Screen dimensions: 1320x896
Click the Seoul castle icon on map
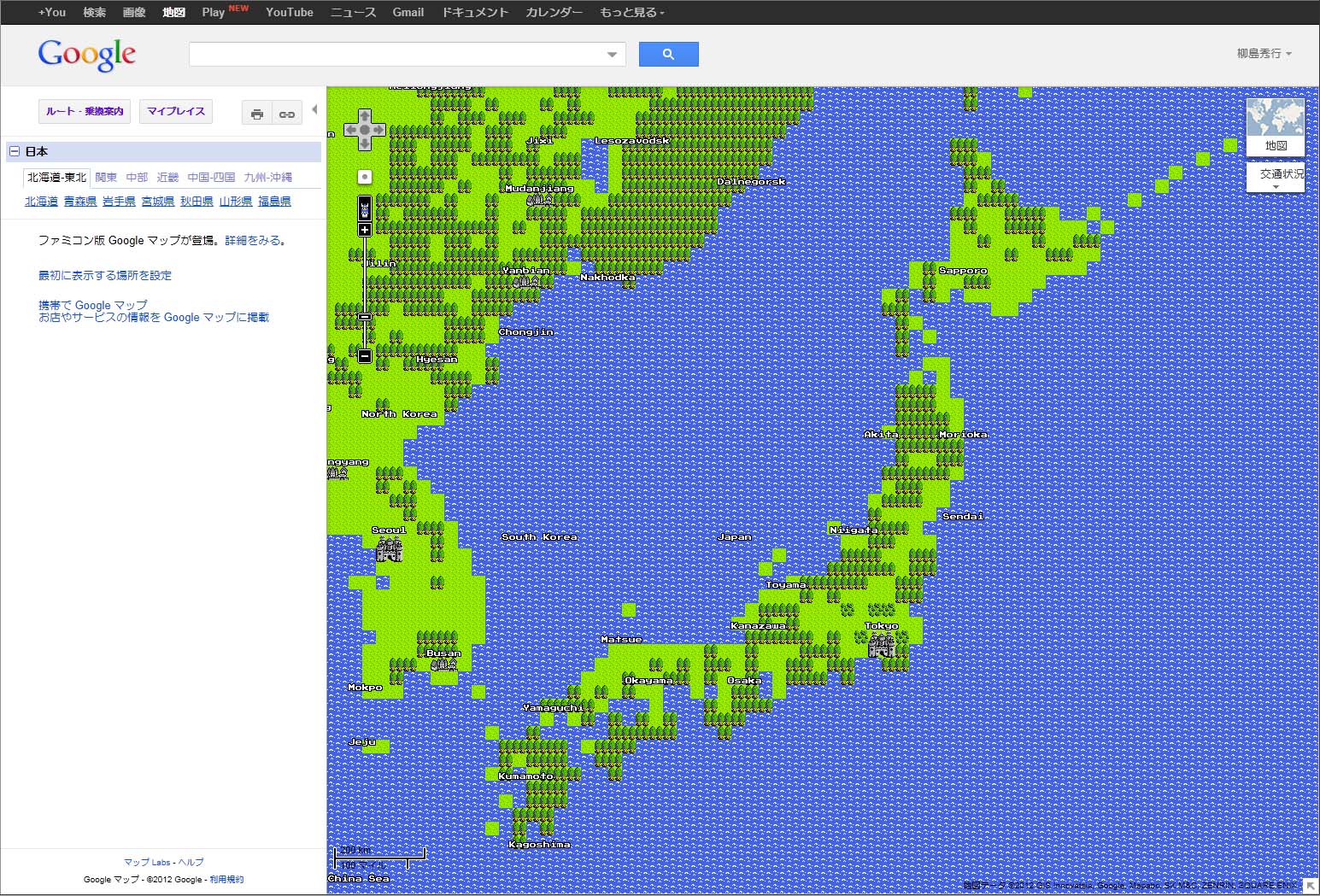pyautogui.click(x=389, y=550)
